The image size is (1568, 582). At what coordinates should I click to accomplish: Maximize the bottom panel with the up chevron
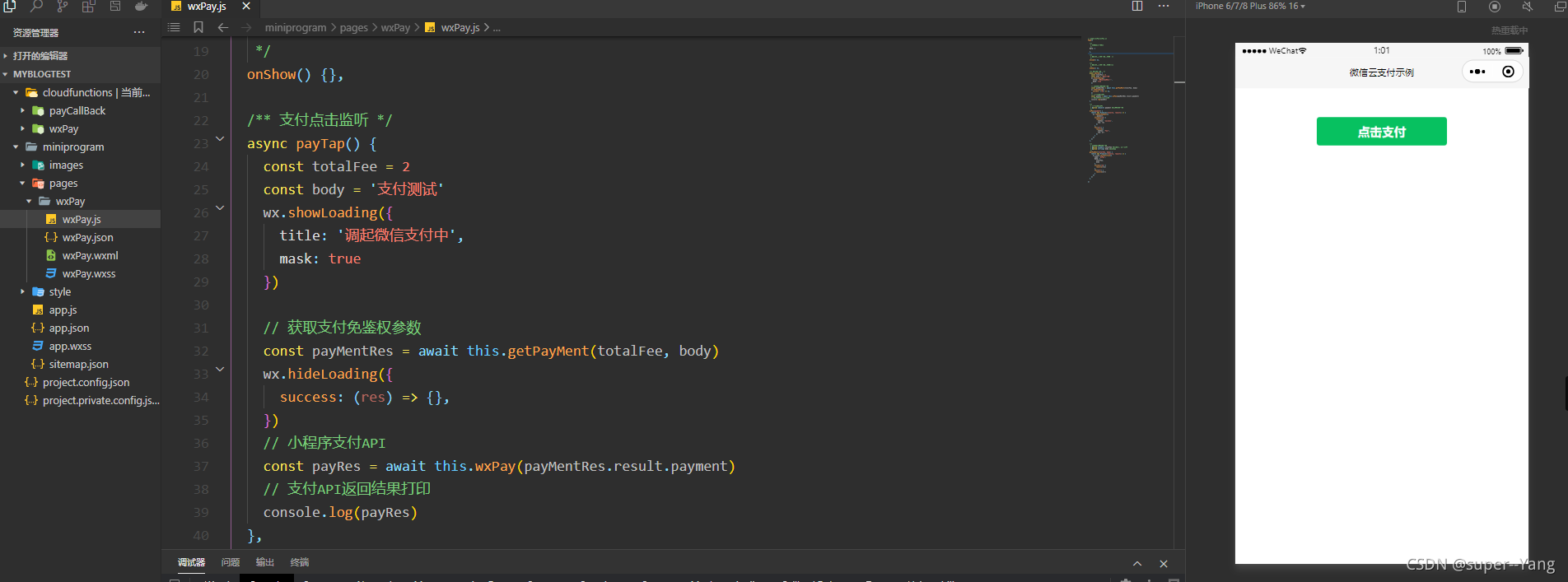tap(1137, 564)
